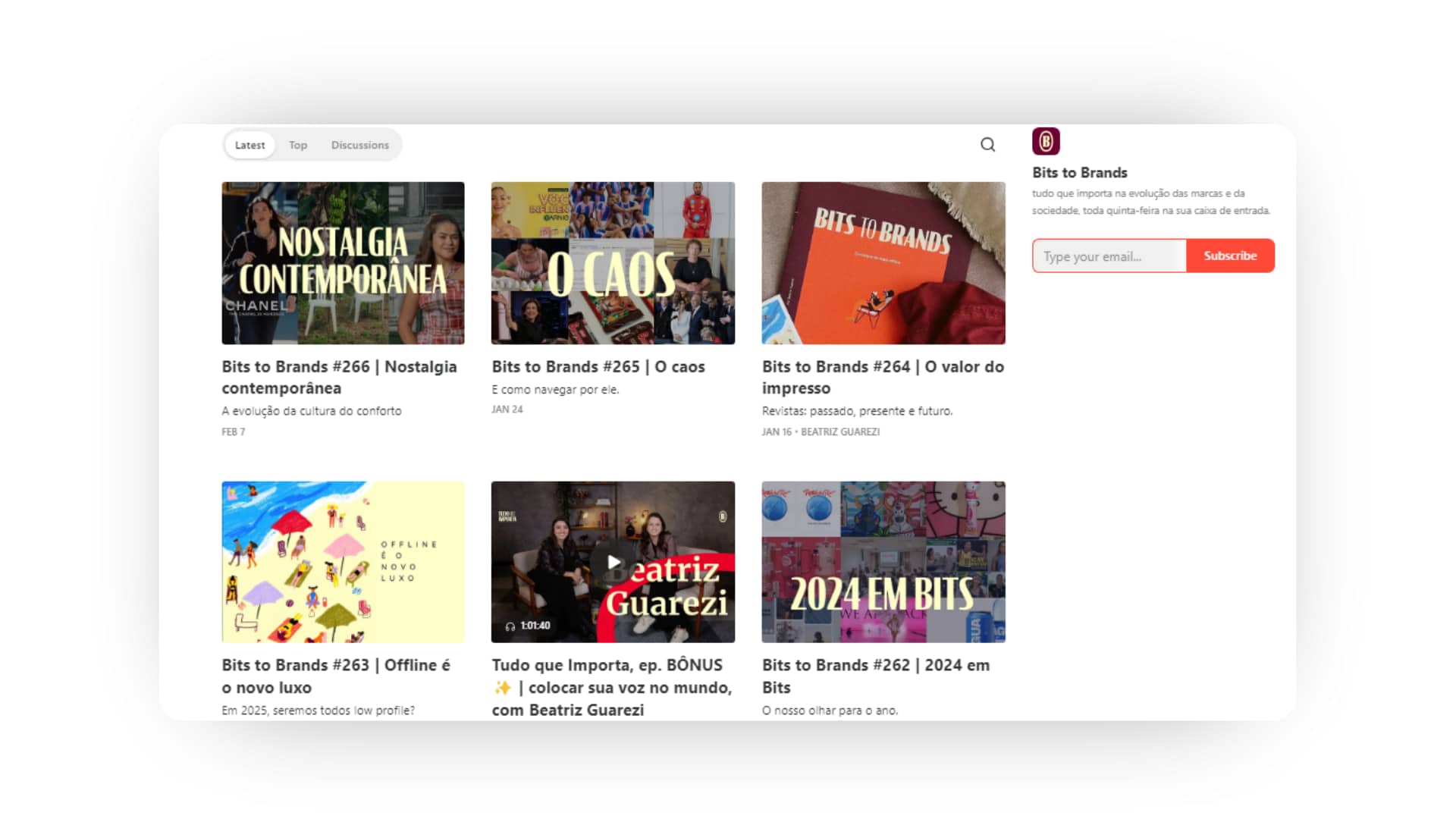
Task: Click the 'Nostalgia Contemporânea' cover thumbnail
Action: tap(343, 263)
